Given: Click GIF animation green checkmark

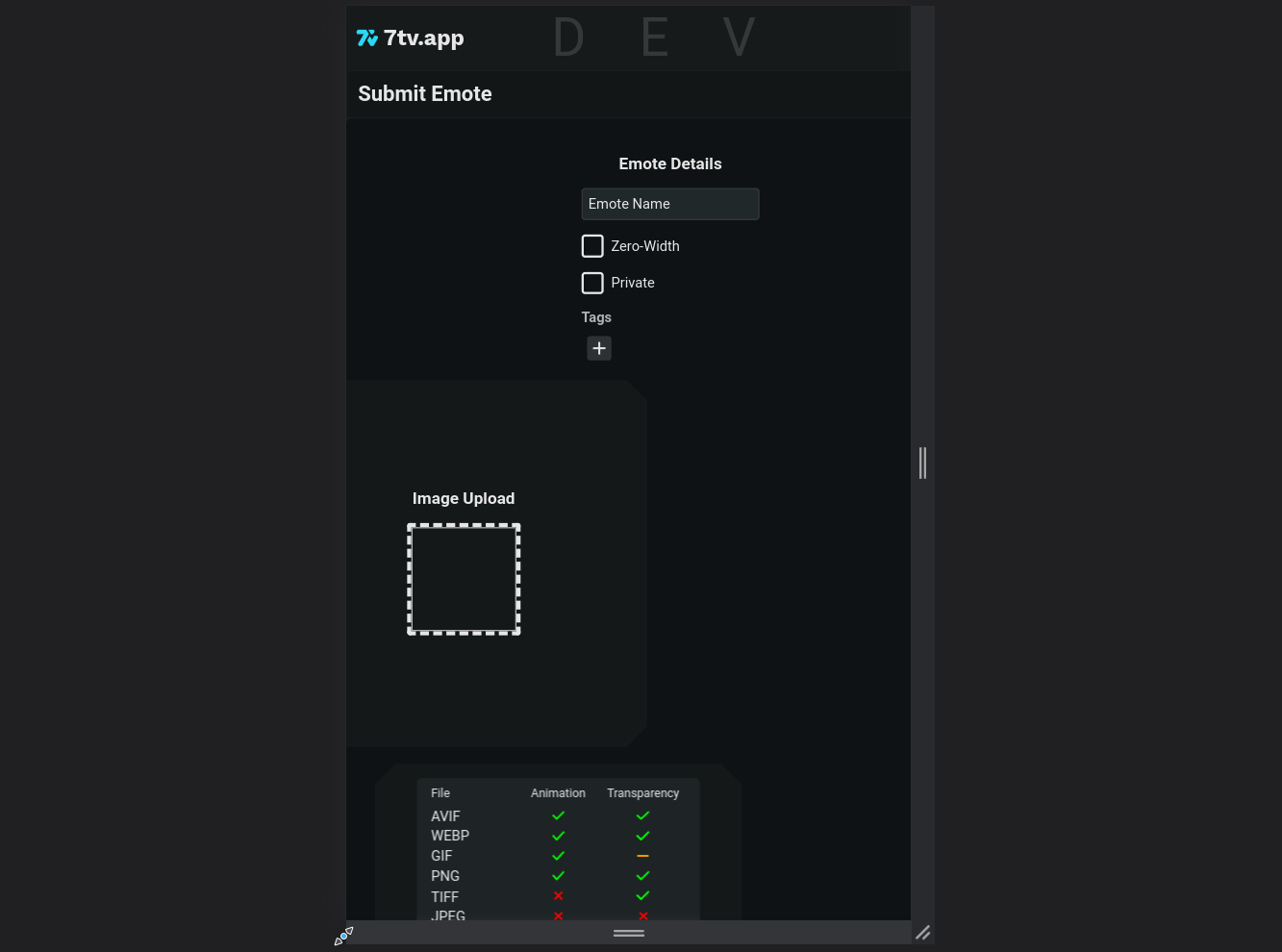Looking at the screenshot, I should 558,856.
